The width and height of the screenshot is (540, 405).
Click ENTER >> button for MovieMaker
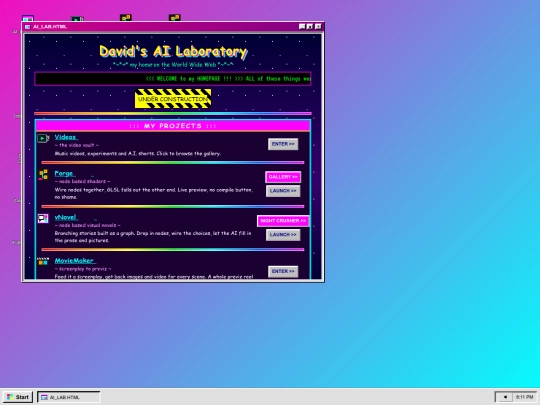click(x=283, y=271)
